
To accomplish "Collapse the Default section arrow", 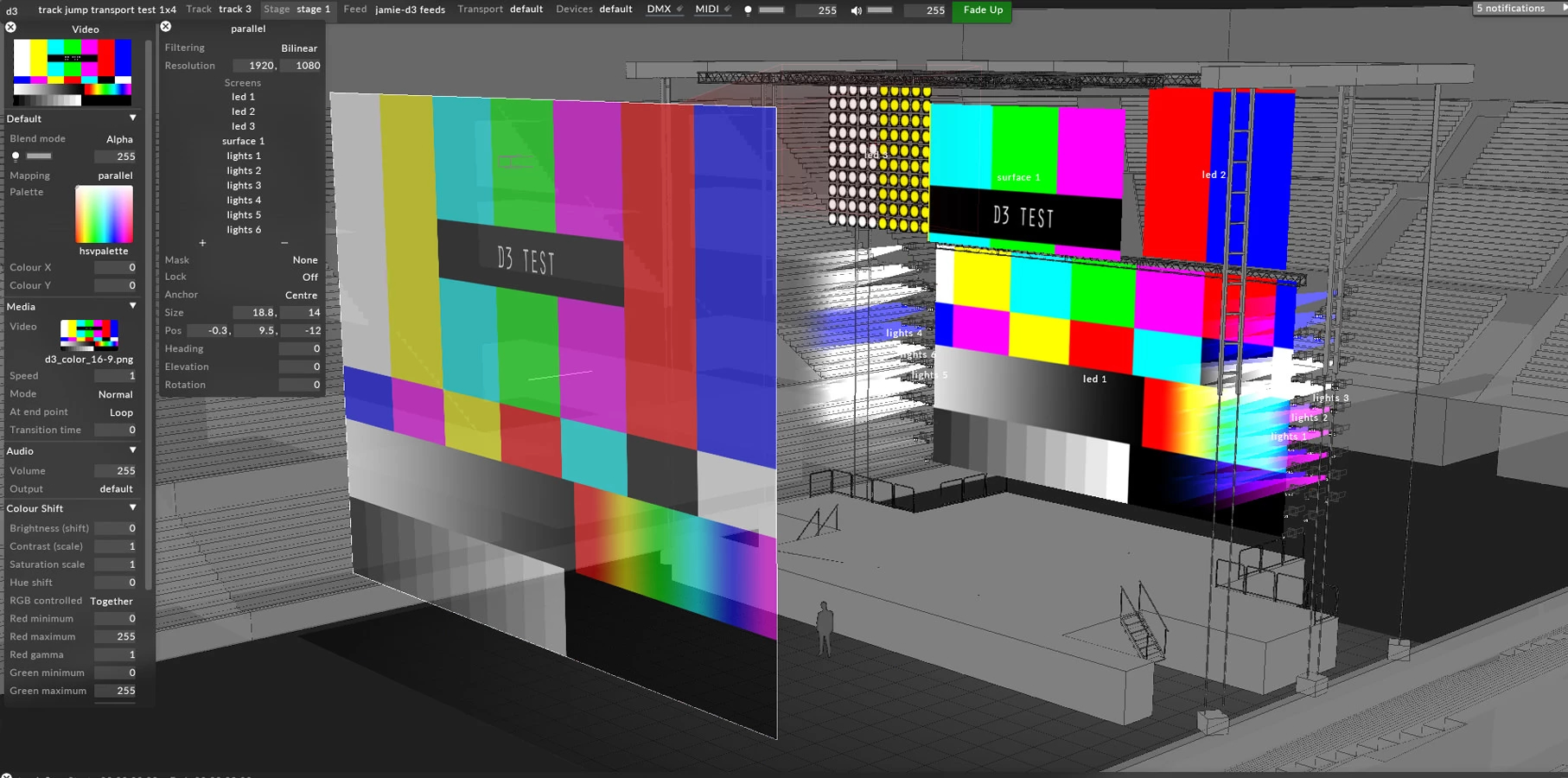I will [x=133, y=118].
